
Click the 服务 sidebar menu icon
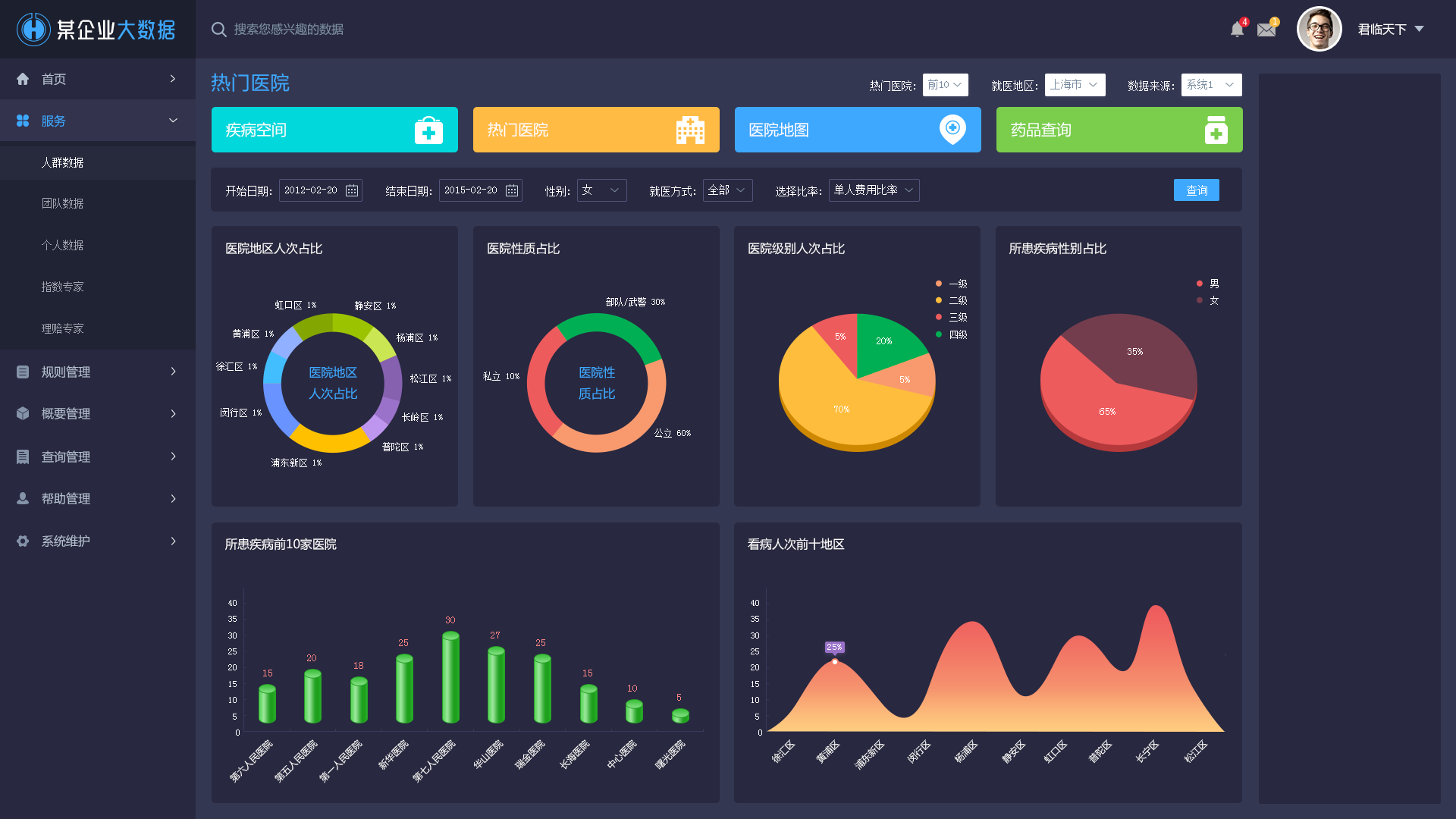coord(22,120)
